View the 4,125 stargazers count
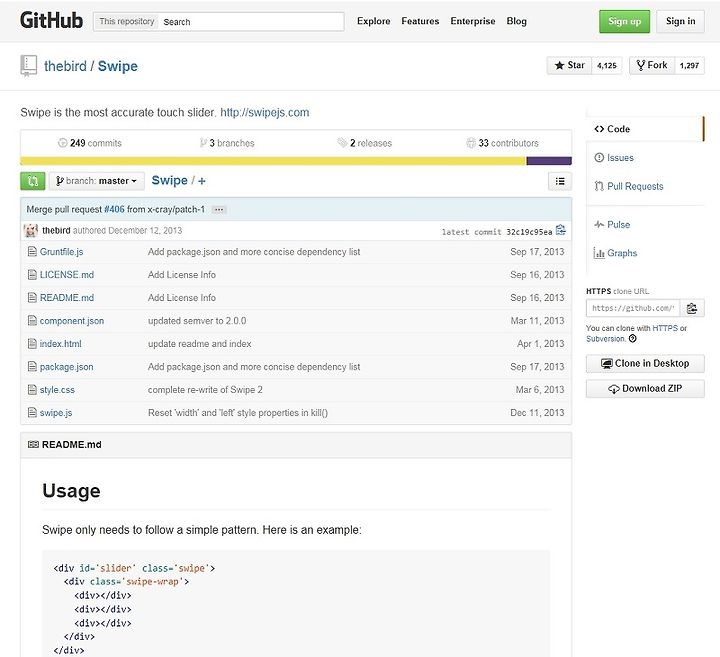 coord(607,65)
